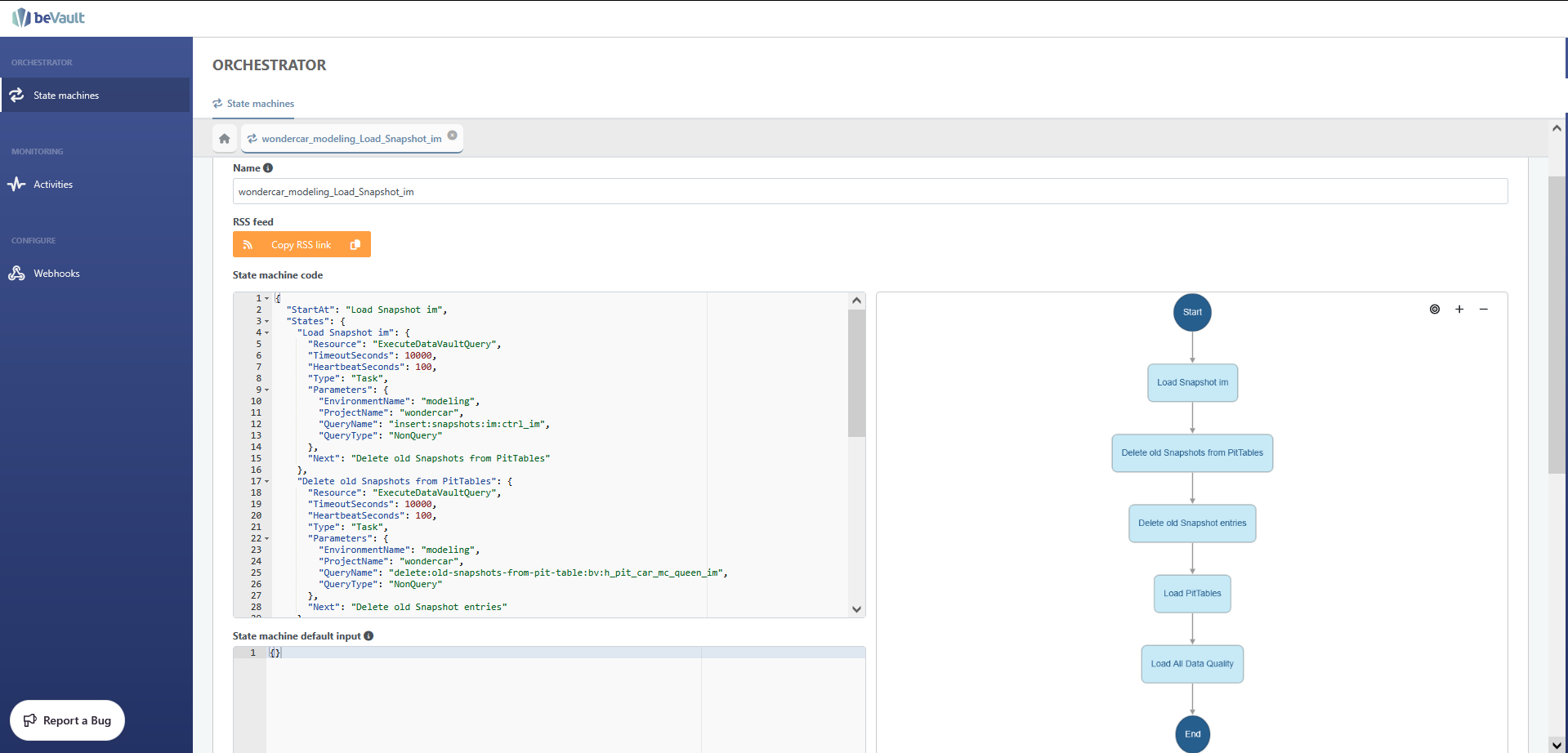Collapse the Parameters block at line 9

(267, 390)
